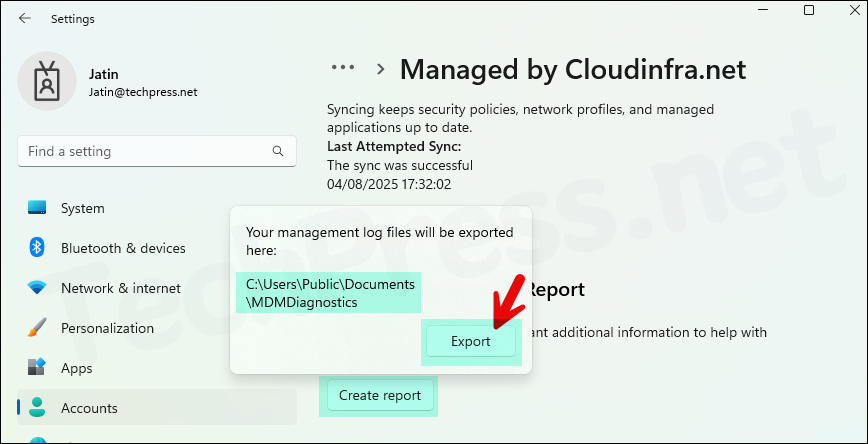Open the breadcrumb ellipsis menu
This screenshot has height=444, width=868.
pos(343,68)
